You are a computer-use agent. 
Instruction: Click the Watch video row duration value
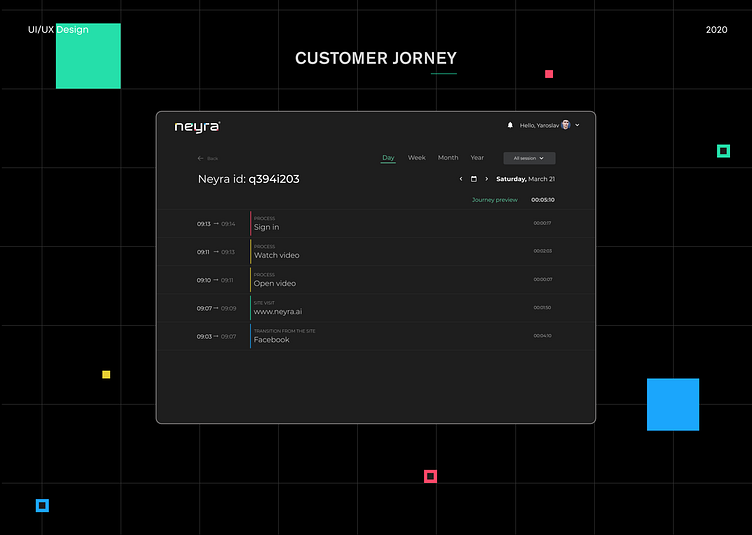[x=542, y=251]
